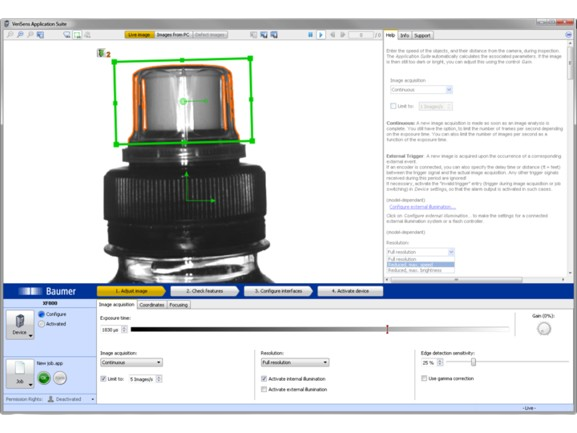The image size is (577, 433).
Task: Click the grey round button next to OK
Action: 60,378
